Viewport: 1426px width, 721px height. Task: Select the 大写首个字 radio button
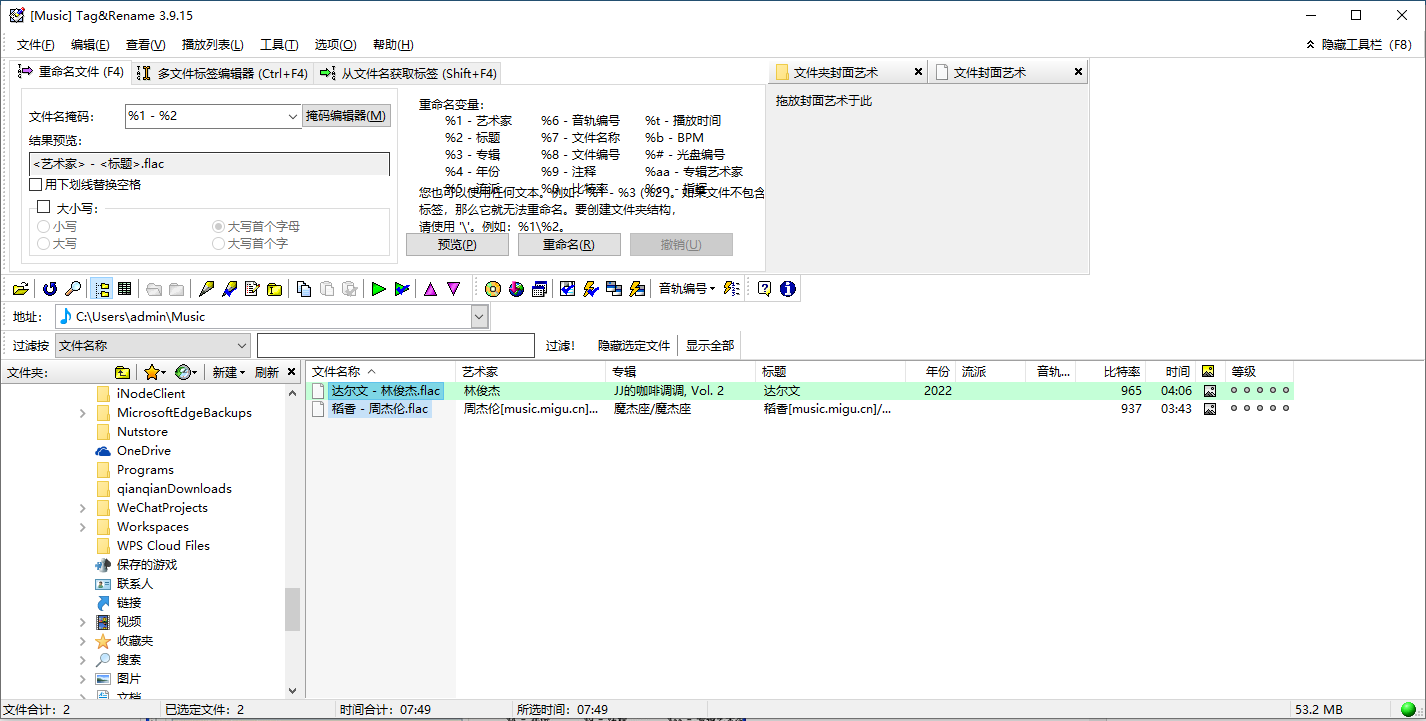[x=218, y=243]
